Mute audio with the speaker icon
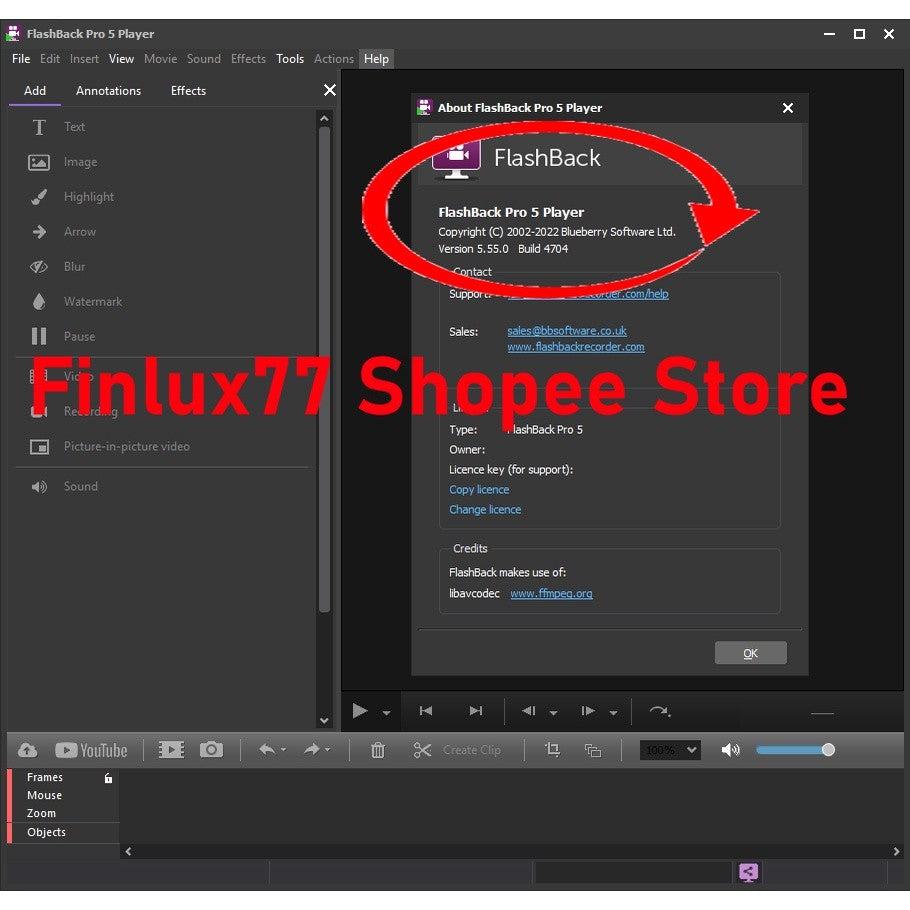The width and height of the screenshot is (910, 910). [731, 750]
